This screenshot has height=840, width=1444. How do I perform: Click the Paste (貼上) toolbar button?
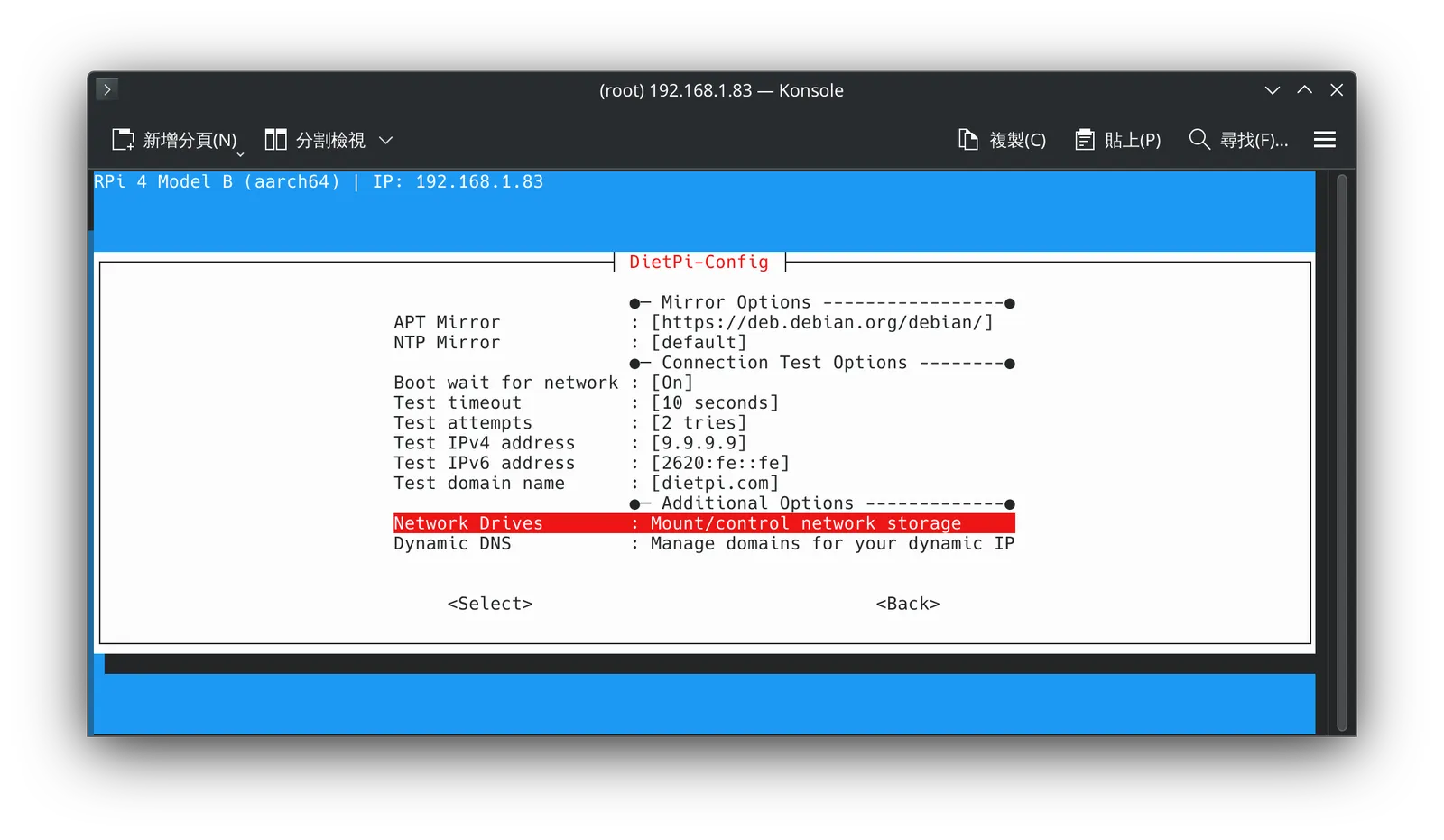click(1118, 140)
